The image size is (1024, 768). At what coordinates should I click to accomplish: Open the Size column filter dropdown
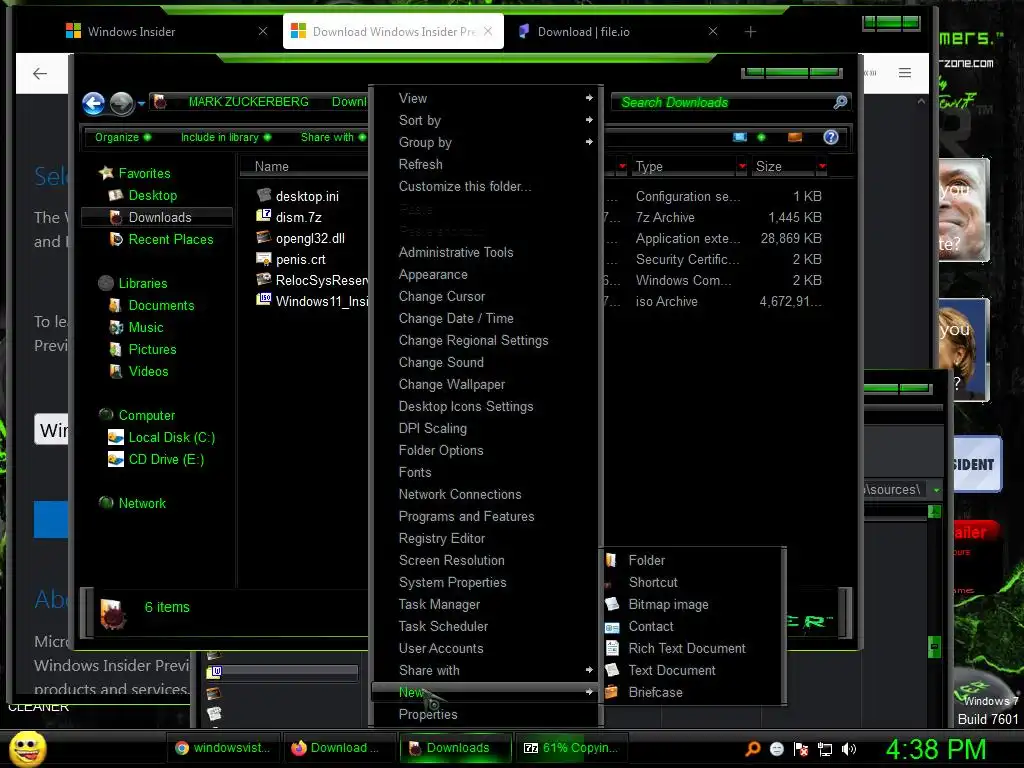click(x=822, y=166)
